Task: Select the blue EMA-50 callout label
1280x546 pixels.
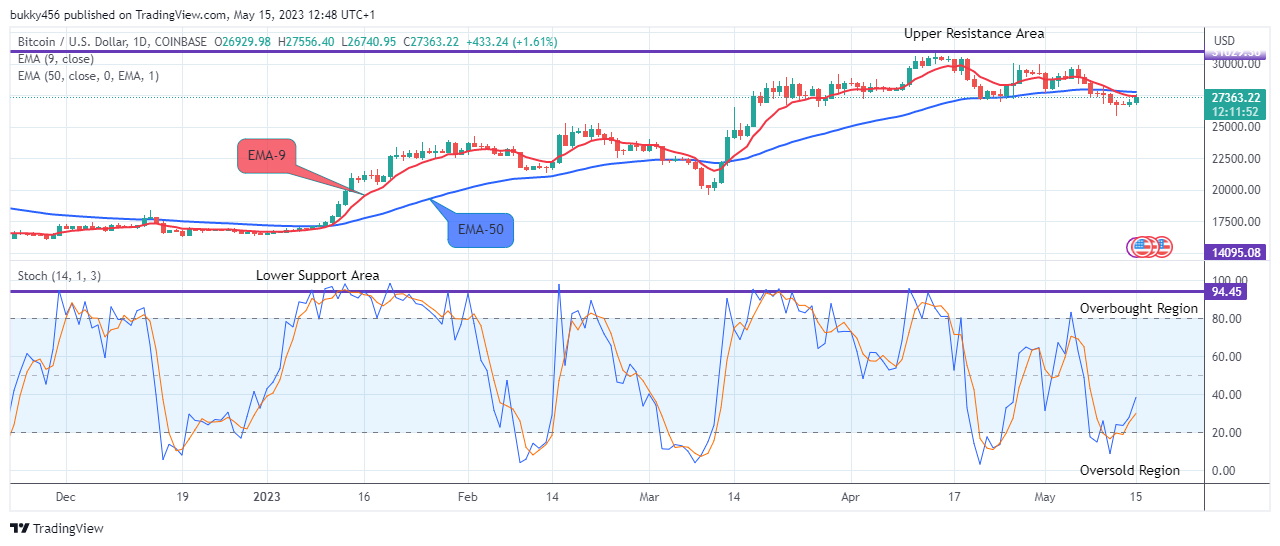Action: coord(480,229)
